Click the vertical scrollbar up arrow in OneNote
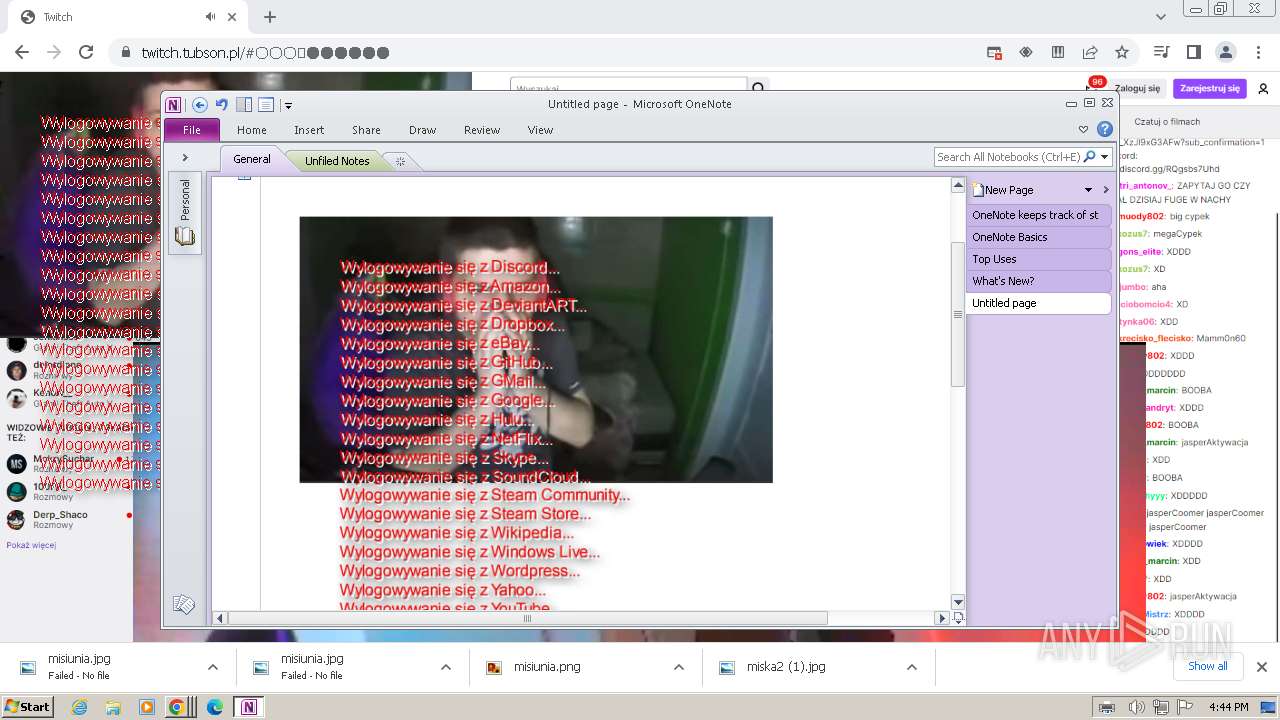This screenshot has height=720, width=1280. [x=958, y=185]
